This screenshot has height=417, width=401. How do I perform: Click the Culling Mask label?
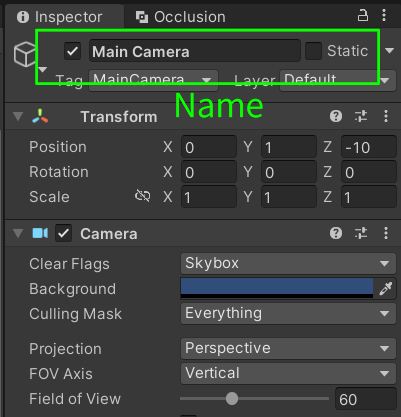click(x=76, y=314)
